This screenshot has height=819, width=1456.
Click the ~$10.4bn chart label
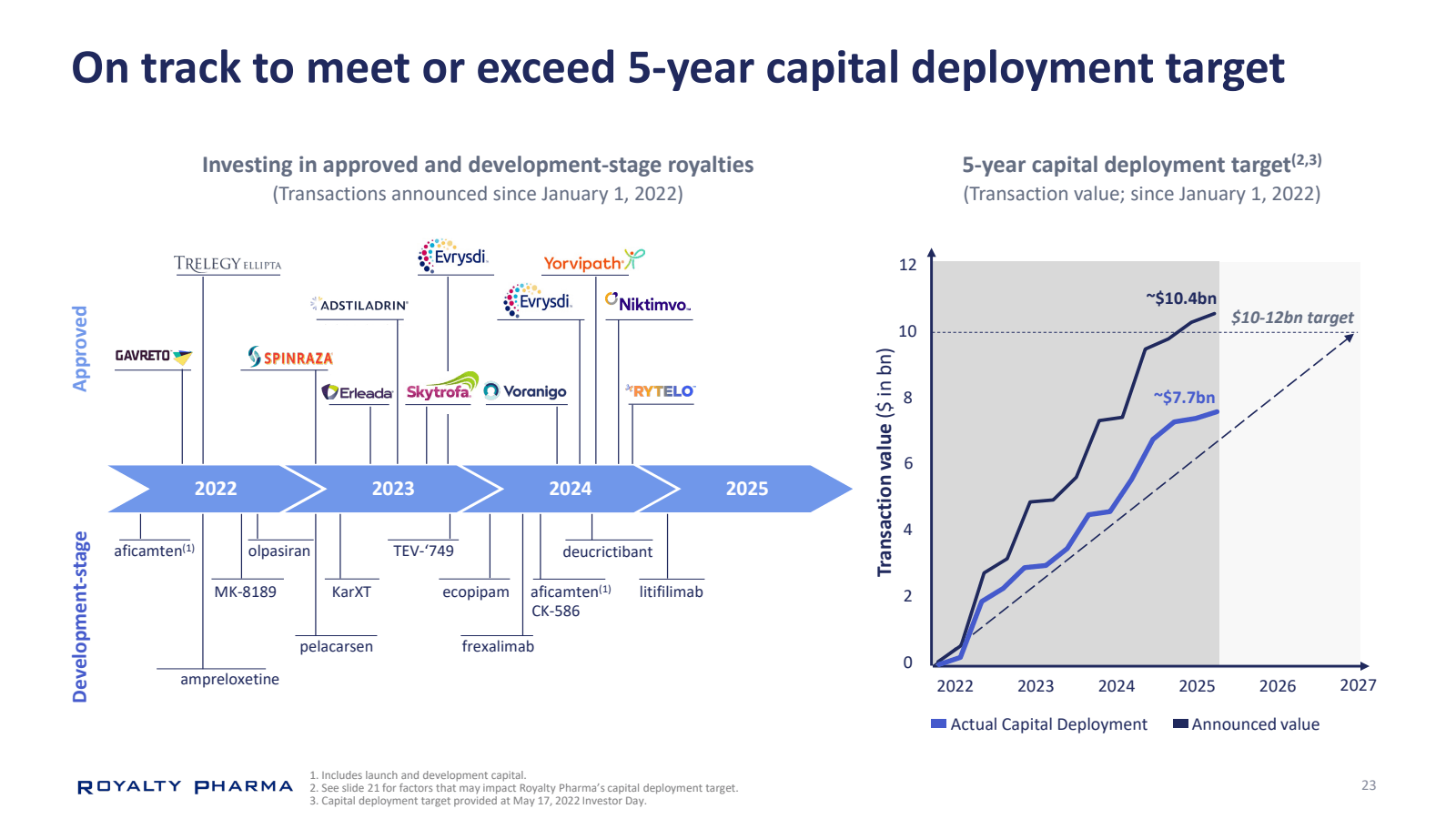pyautogui.click(x=1181, y=298)
